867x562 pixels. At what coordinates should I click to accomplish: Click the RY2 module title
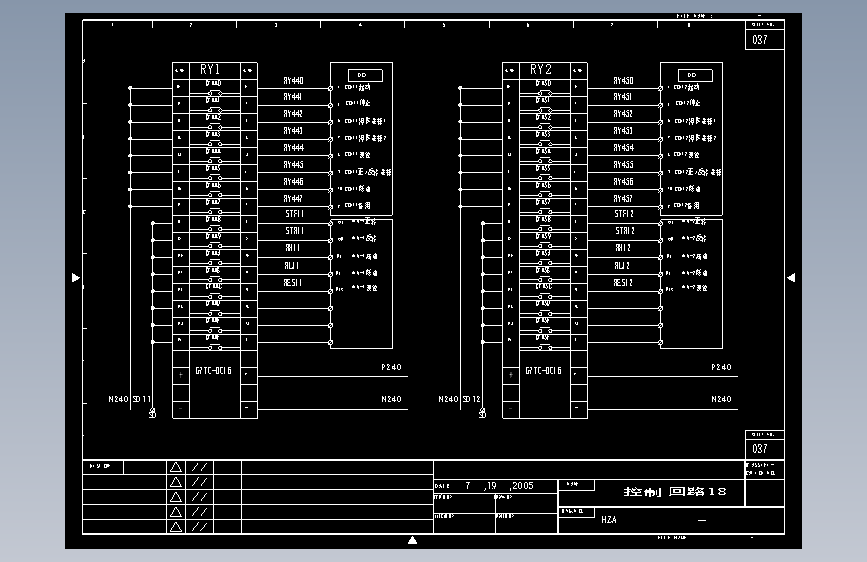(540, 70)
